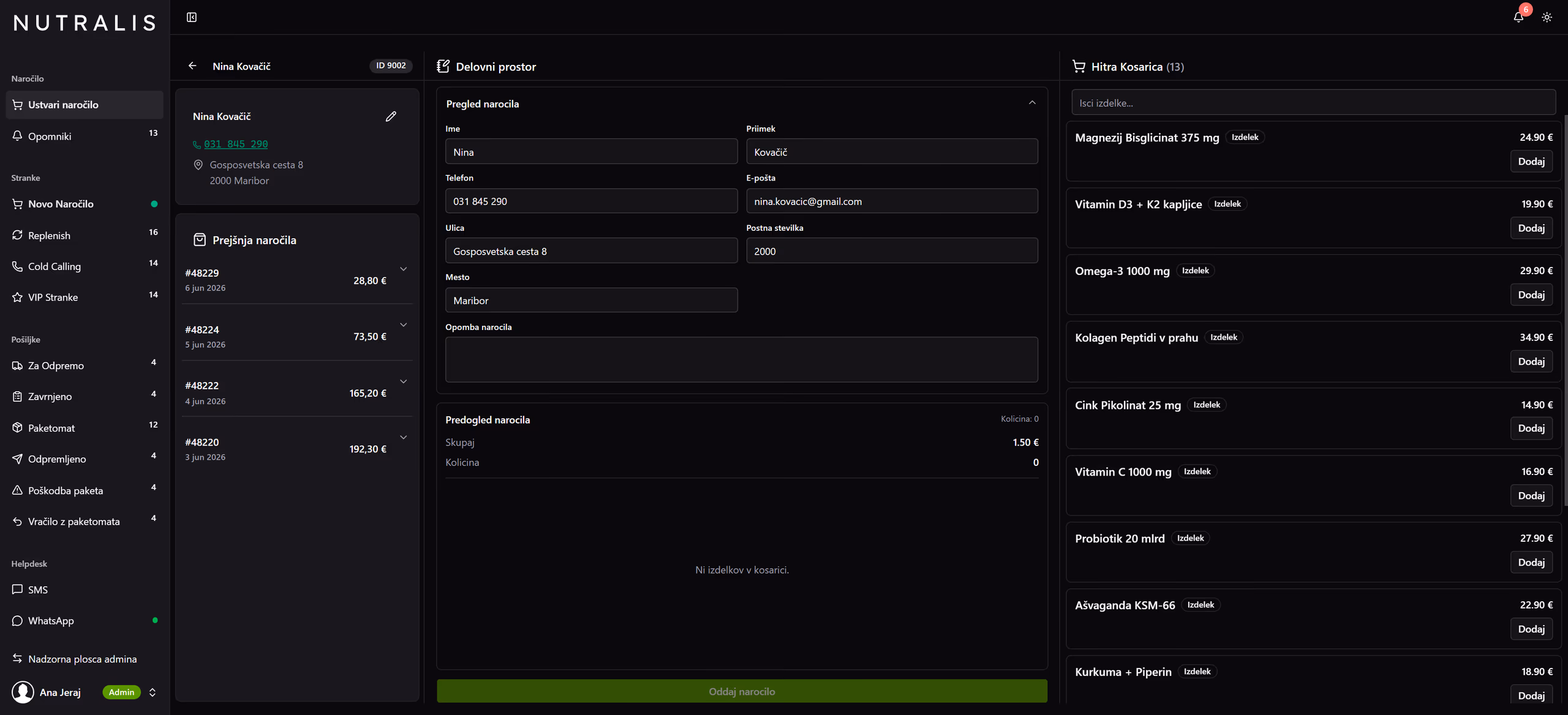Add Probiotik 20 mlrd to cart
This screenshot has width=1568, height=715.
tap(1531, 563)
